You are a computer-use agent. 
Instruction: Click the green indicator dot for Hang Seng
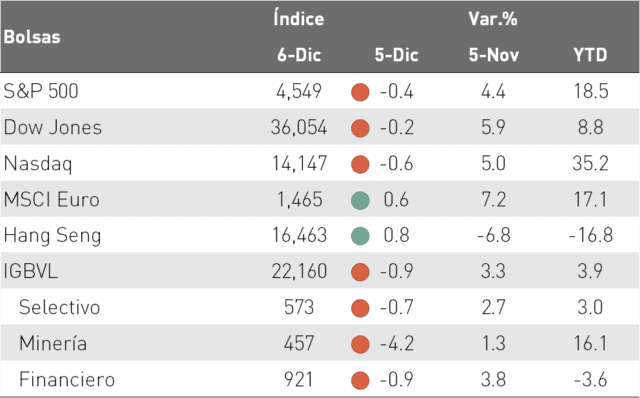[x=360, y=236]
